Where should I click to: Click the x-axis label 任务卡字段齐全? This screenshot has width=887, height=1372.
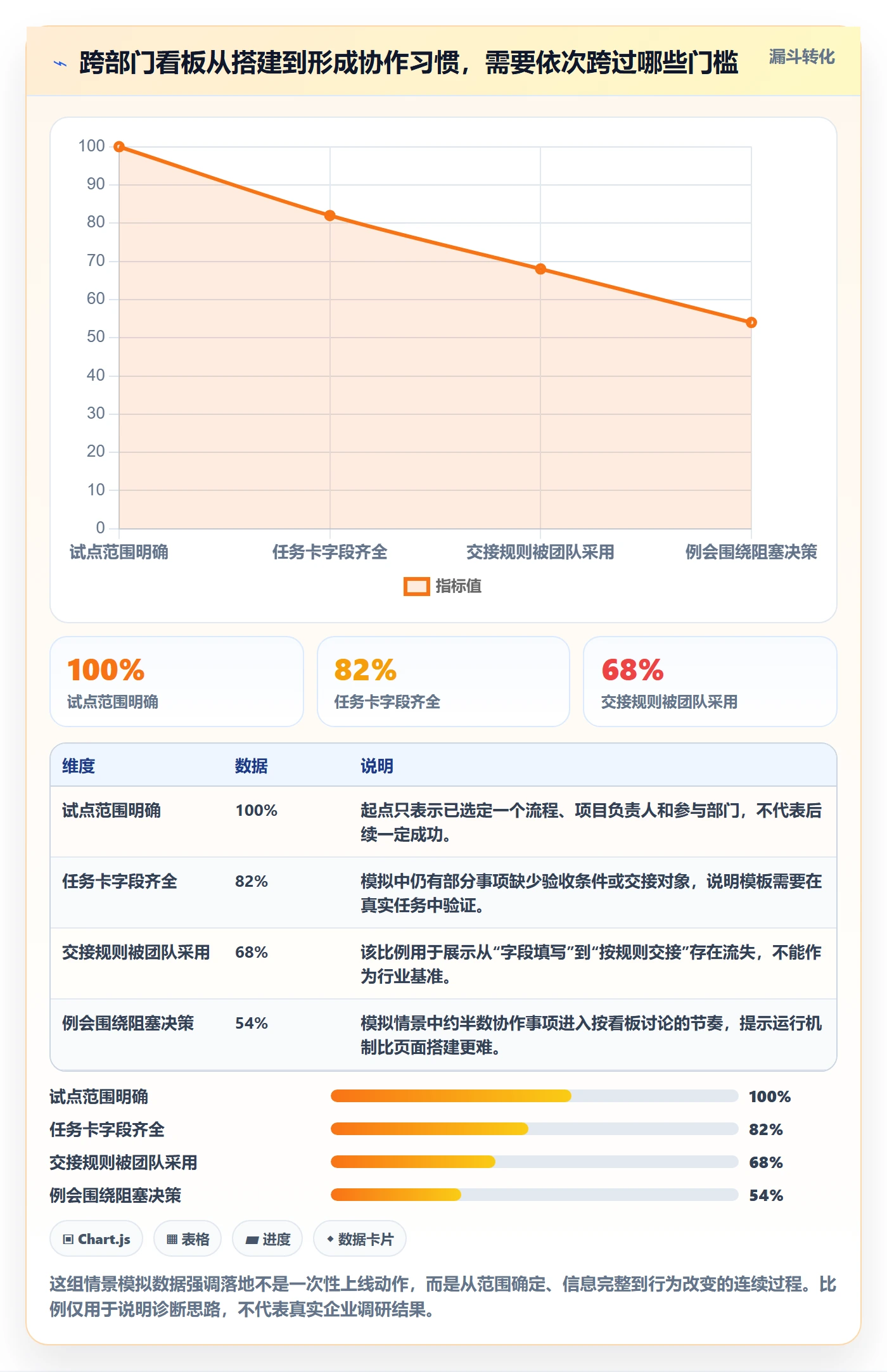pos(329,552)
